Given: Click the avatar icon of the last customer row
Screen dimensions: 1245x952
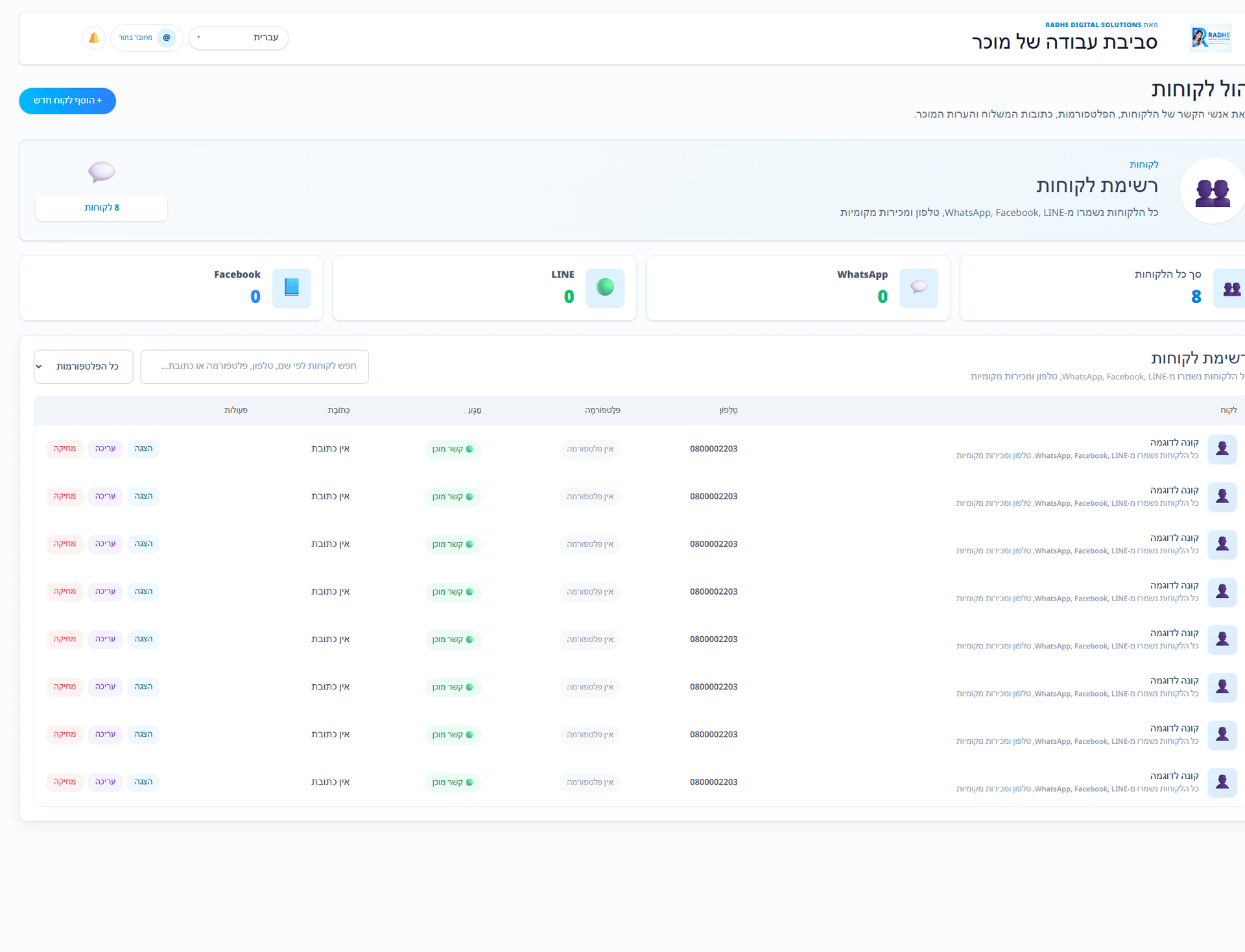Looking at the screenshot, I should (1222, 782).
